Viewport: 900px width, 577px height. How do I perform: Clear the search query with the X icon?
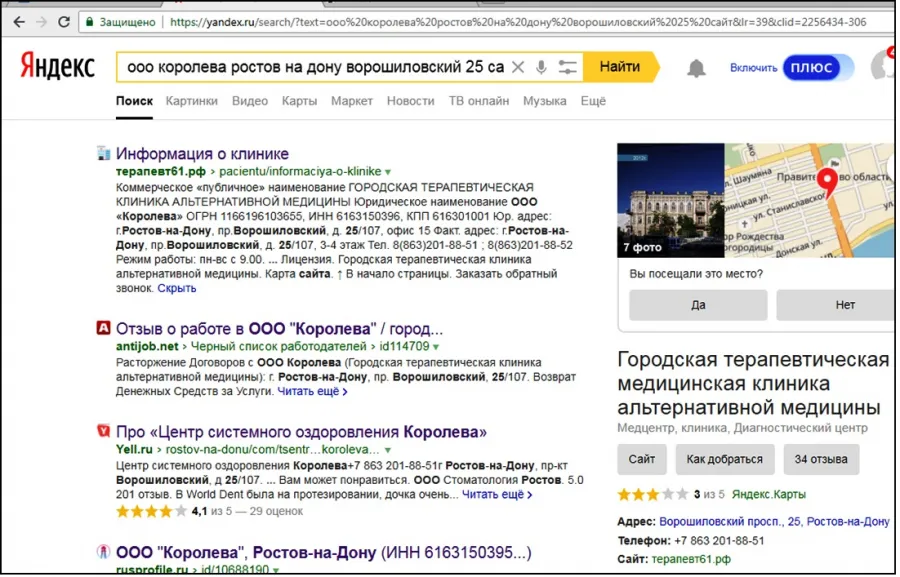518,67
